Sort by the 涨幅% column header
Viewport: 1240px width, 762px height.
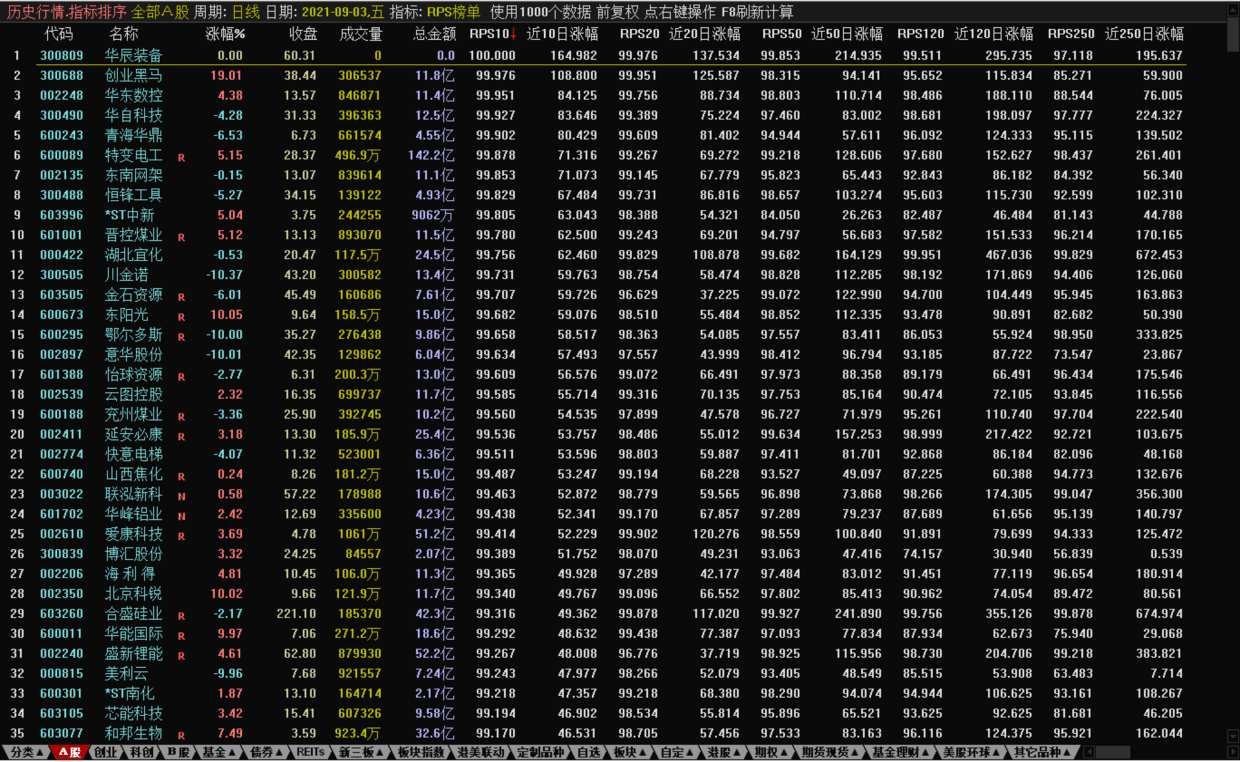[226, 34]
